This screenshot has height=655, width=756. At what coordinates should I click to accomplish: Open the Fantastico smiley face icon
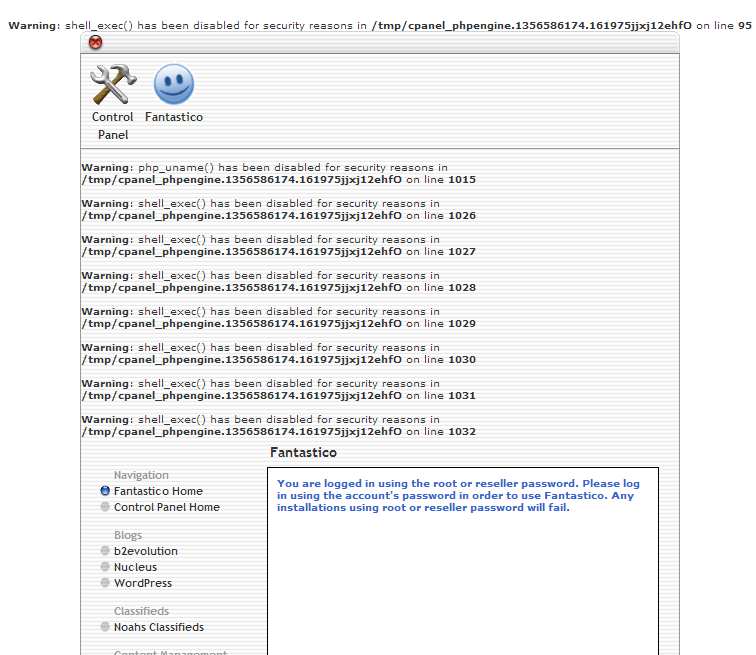pyautogui.click(x=174, y=84)
